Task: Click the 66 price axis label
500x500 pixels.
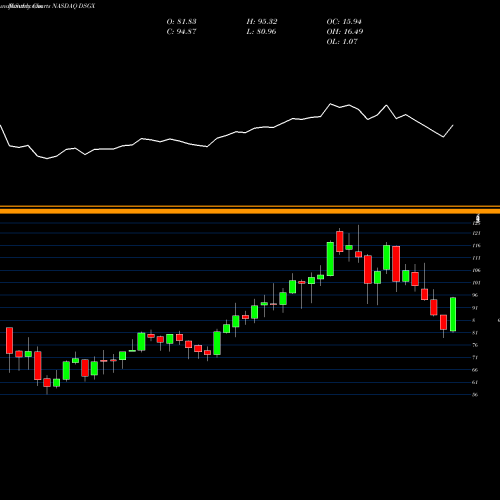Action: pos(475,370)
